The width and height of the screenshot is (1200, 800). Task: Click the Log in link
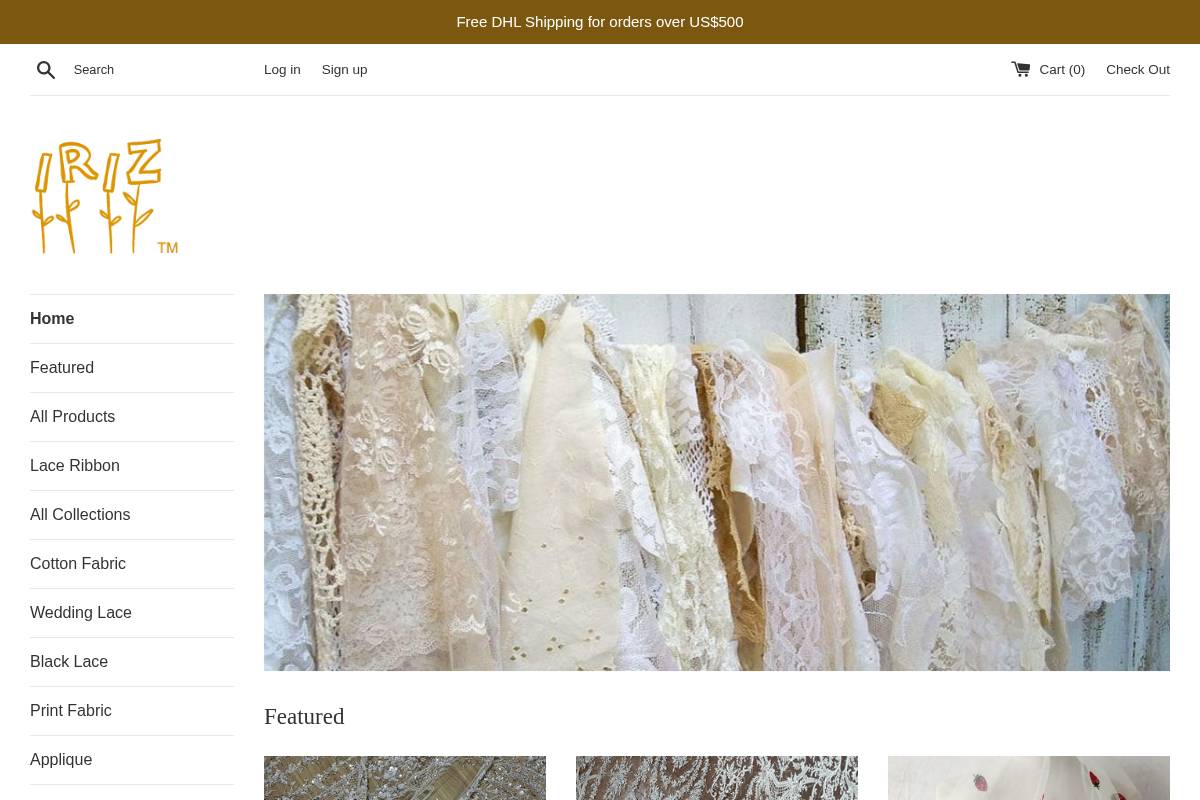pos(282,69)
